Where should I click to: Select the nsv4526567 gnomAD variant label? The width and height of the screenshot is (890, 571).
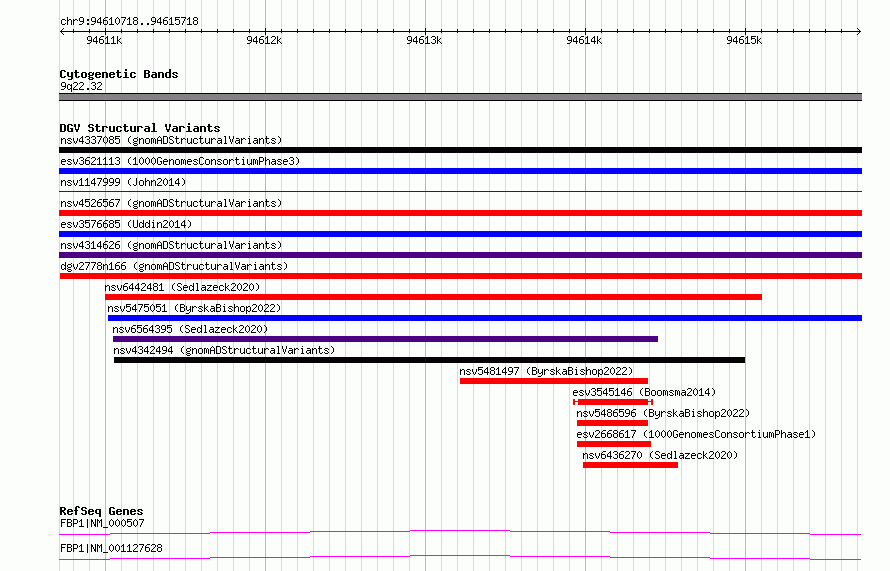click(171, 203)
